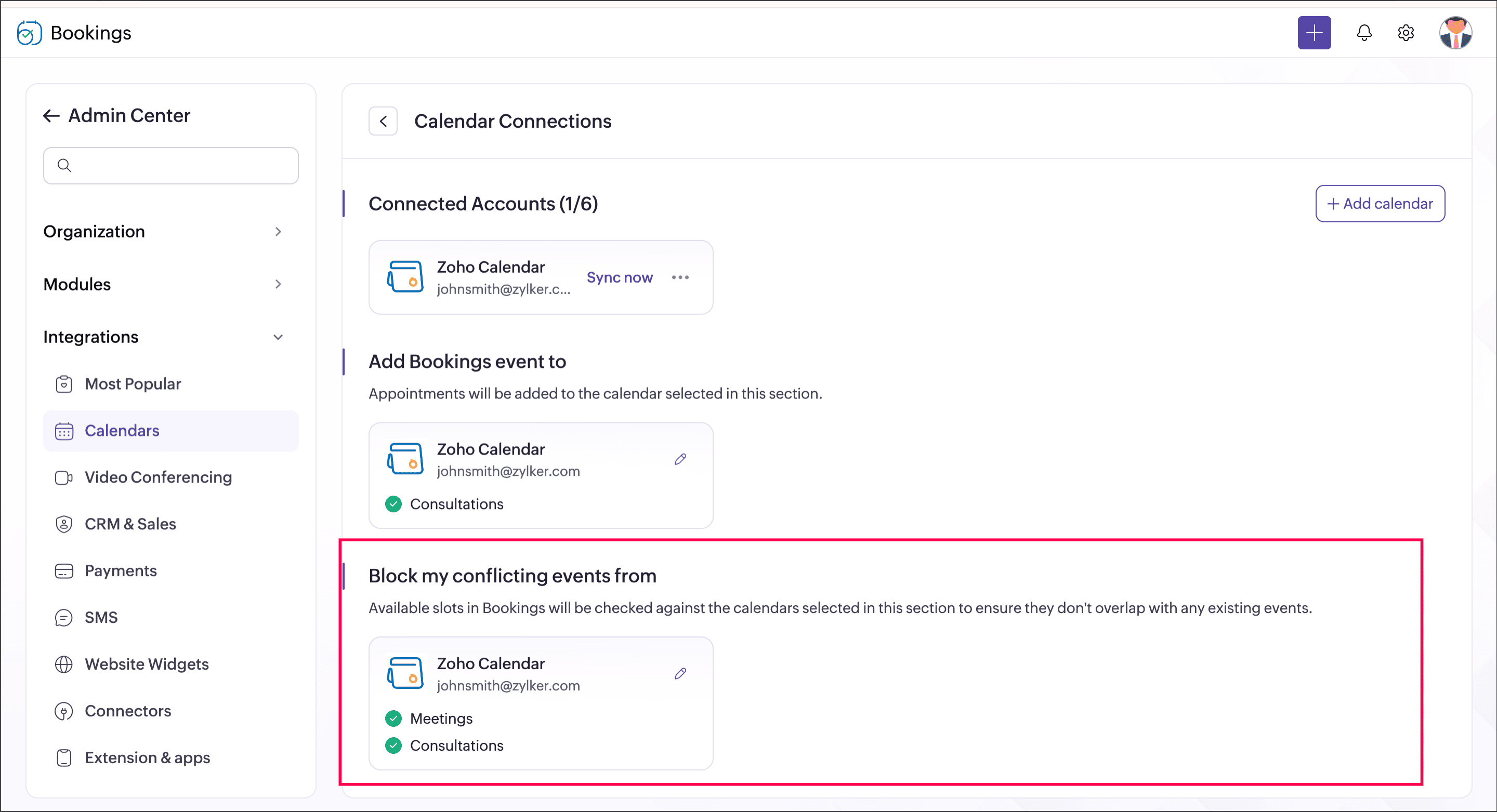Open the notifications bell
Viewport: 1497px width, 812px height.
click(x=1364, y=33)
